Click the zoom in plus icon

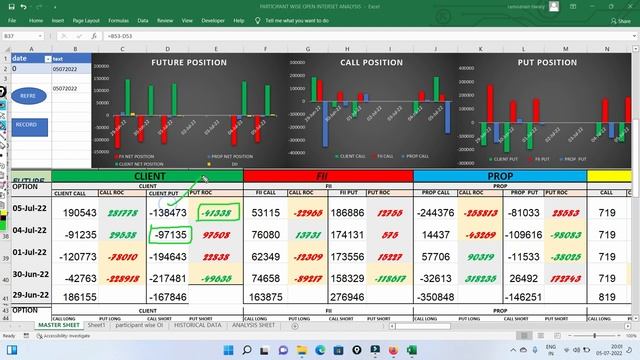[619, 336]
